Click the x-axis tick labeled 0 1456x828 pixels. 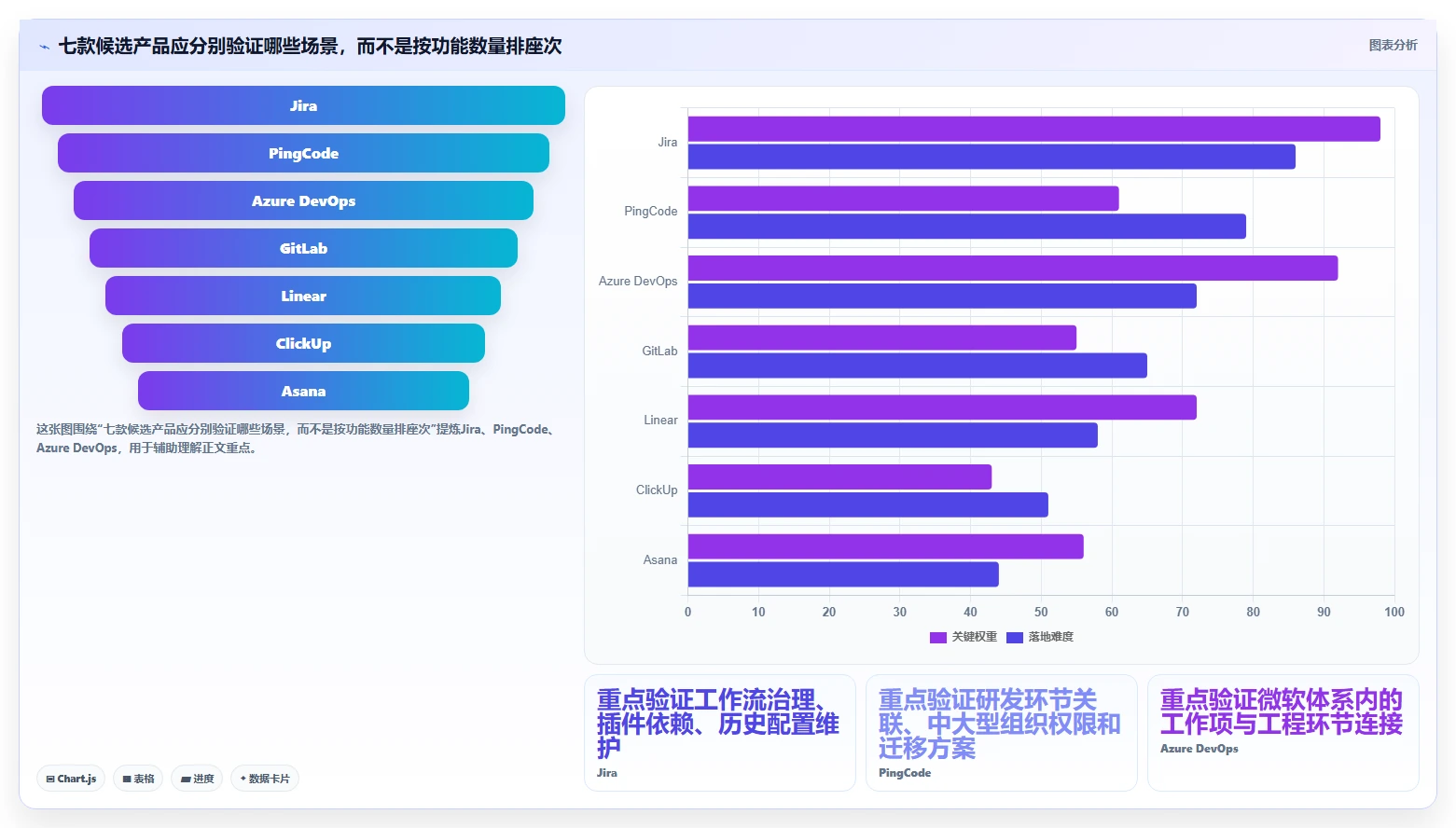pyautogui.click(x=688, y=613)
